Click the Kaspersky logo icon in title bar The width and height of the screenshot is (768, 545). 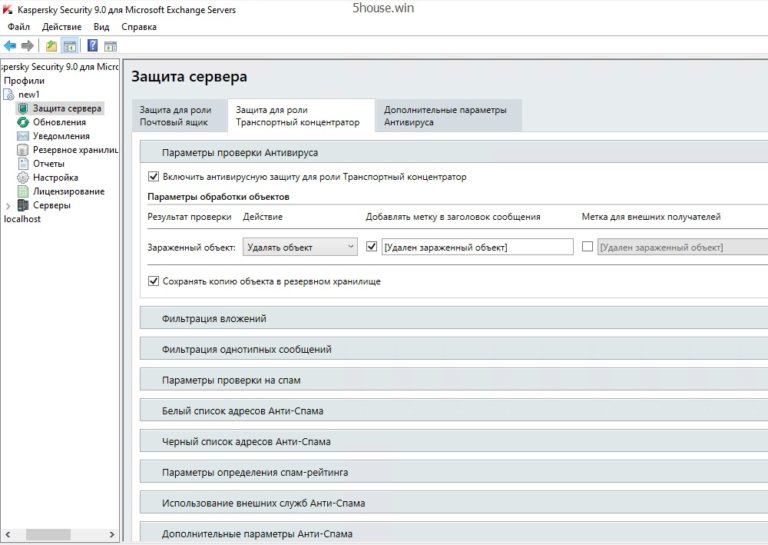[7, 9]
